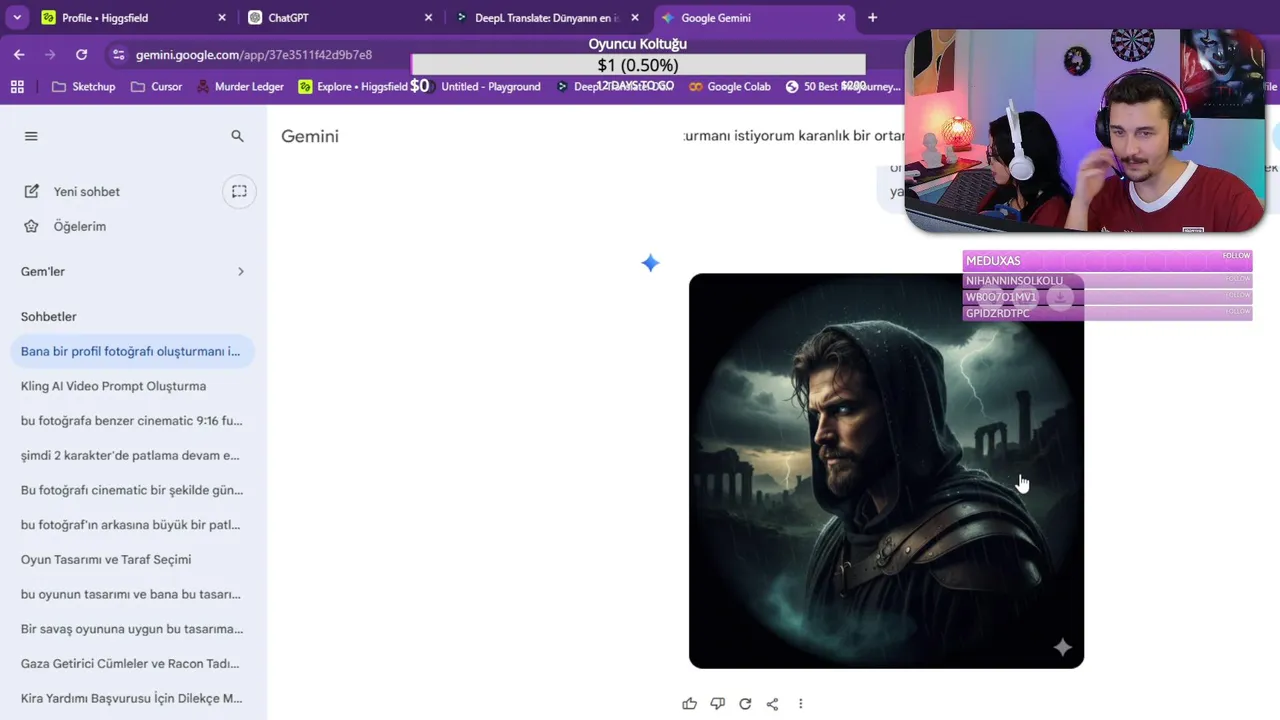Reload the page with the refresh icon
Viewport: 1280px width, 720px height.
(x=81, y=55)
